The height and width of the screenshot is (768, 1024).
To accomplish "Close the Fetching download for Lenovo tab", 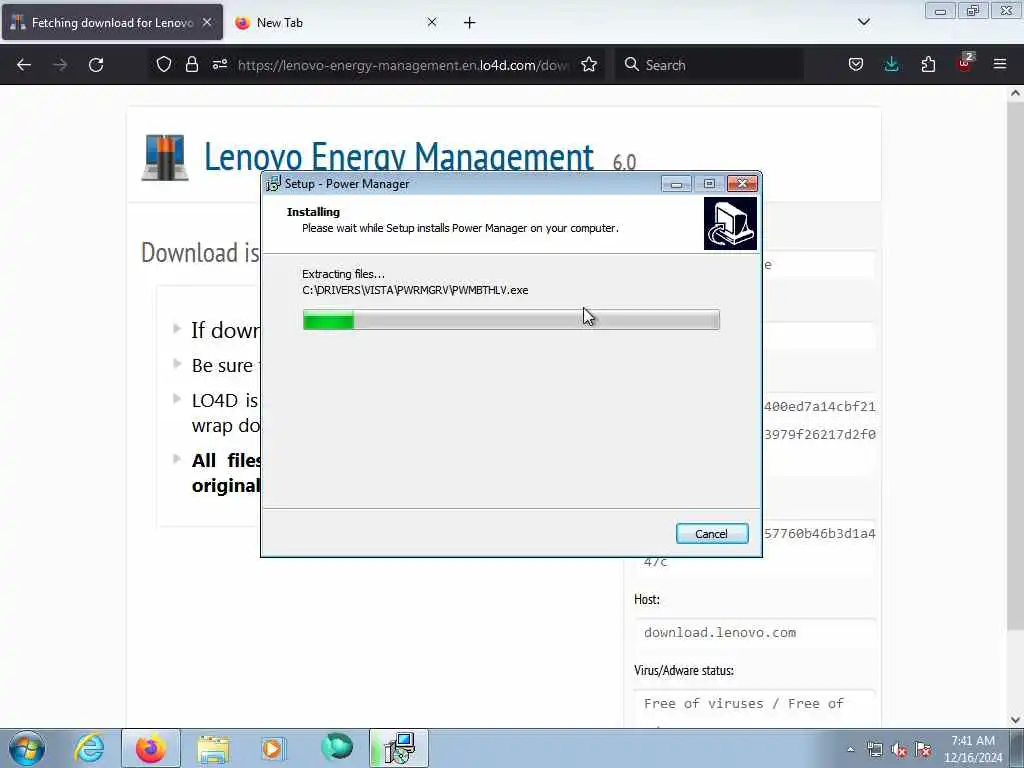I will pos(207,22).
